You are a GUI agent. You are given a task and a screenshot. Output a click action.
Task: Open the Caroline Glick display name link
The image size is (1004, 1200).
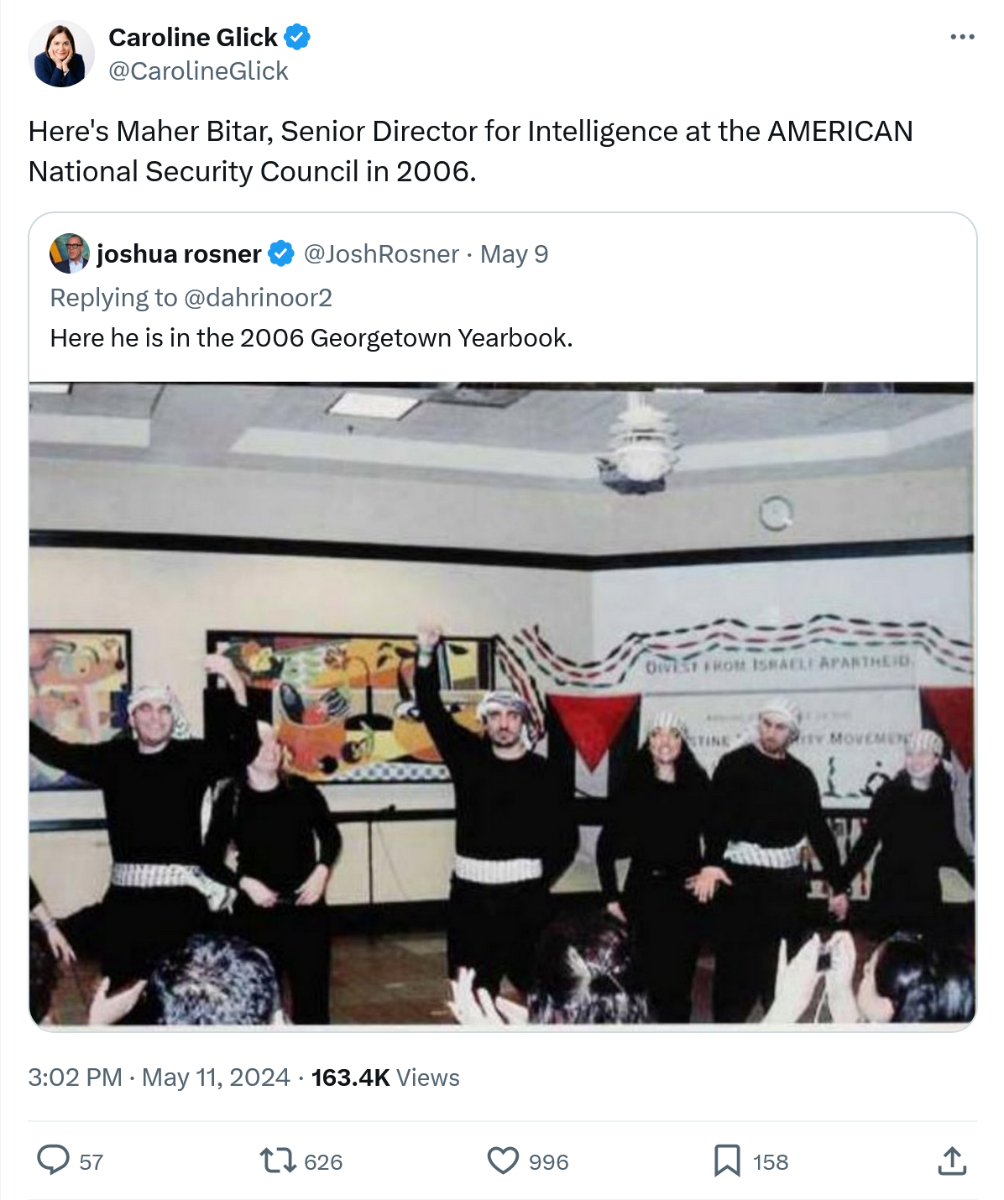click(192, 38)
